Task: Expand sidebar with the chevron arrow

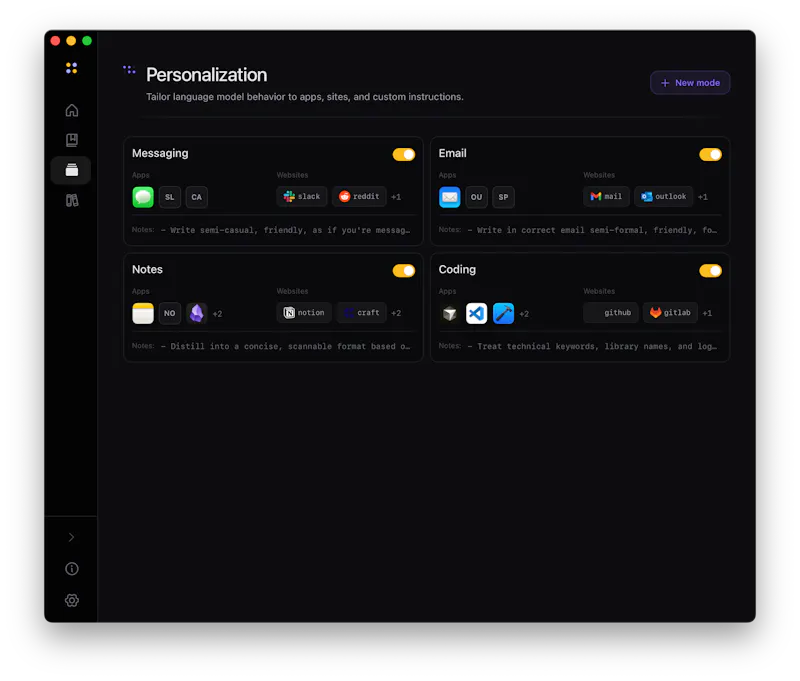Action: (x=71, y=537)
